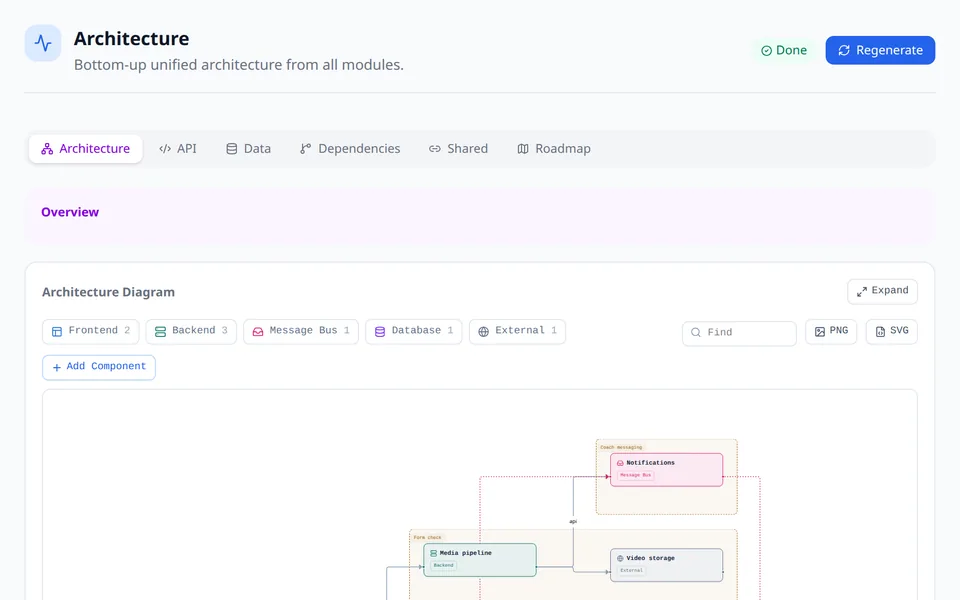Click the image icon in PNG button
Viewport: 960px width, 600px height.
[820, 332]
